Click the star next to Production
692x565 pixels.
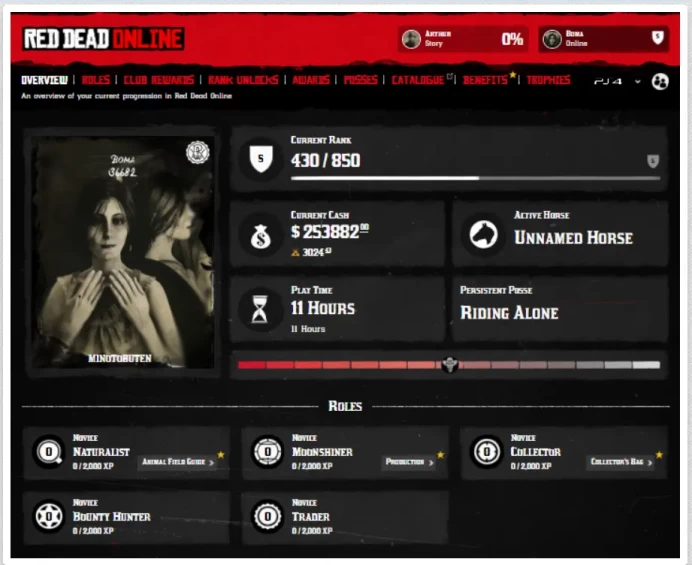pos(440,455)
